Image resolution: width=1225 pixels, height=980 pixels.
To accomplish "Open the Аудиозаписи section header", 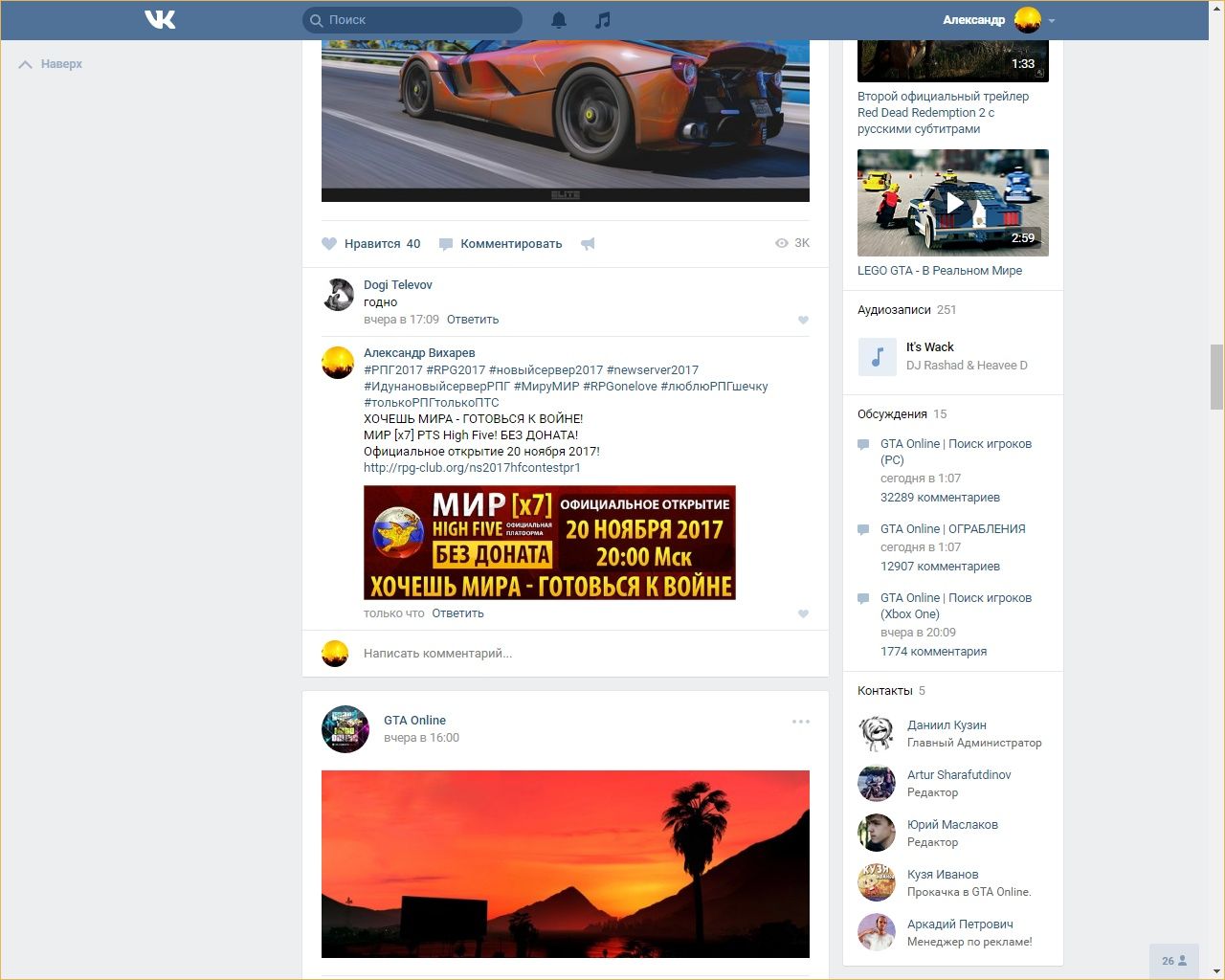I will (x=894, y=310).
